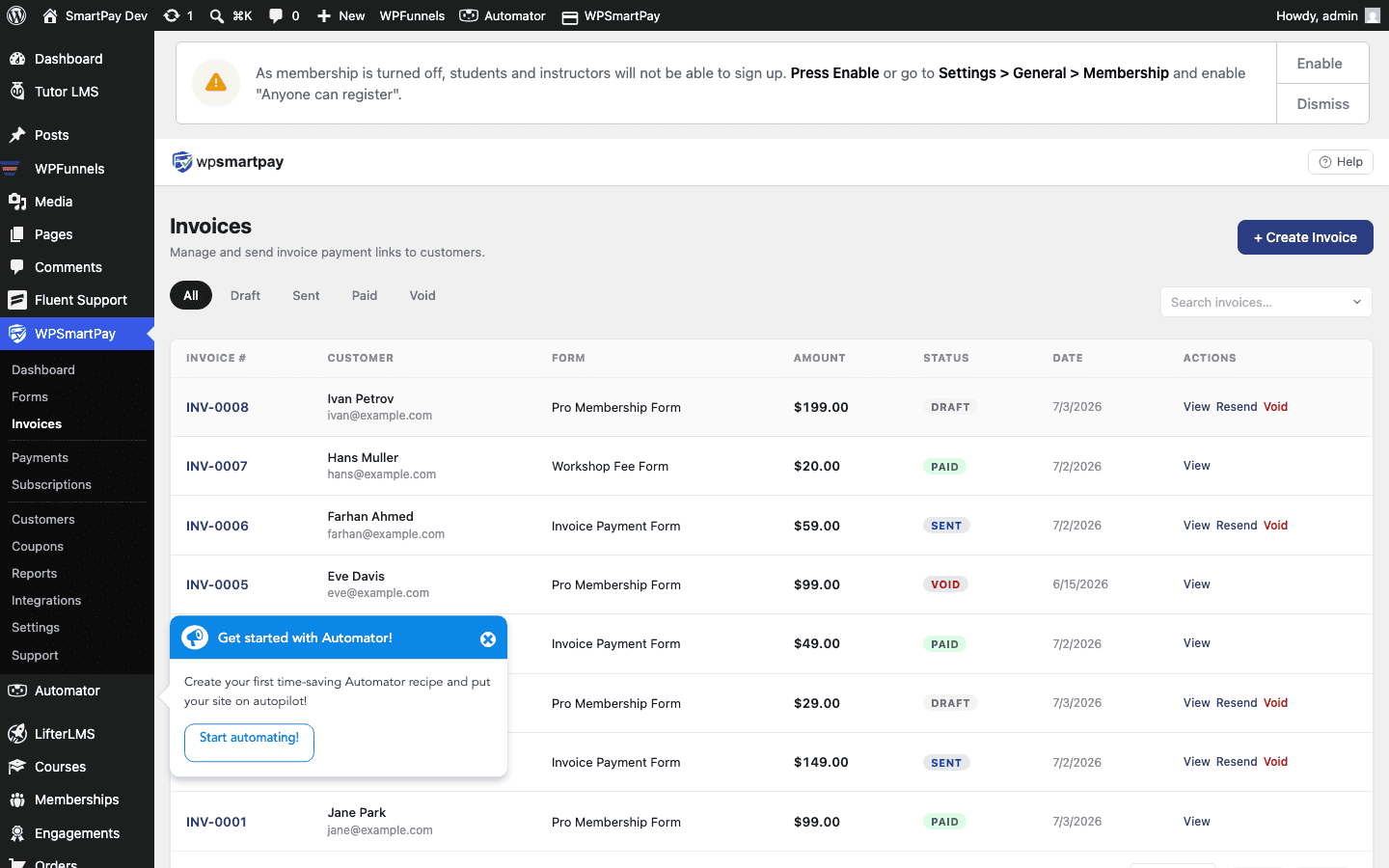Open invoice INV-0001 link
Viewport: 1389px width, 868px height.
point(216,822)
